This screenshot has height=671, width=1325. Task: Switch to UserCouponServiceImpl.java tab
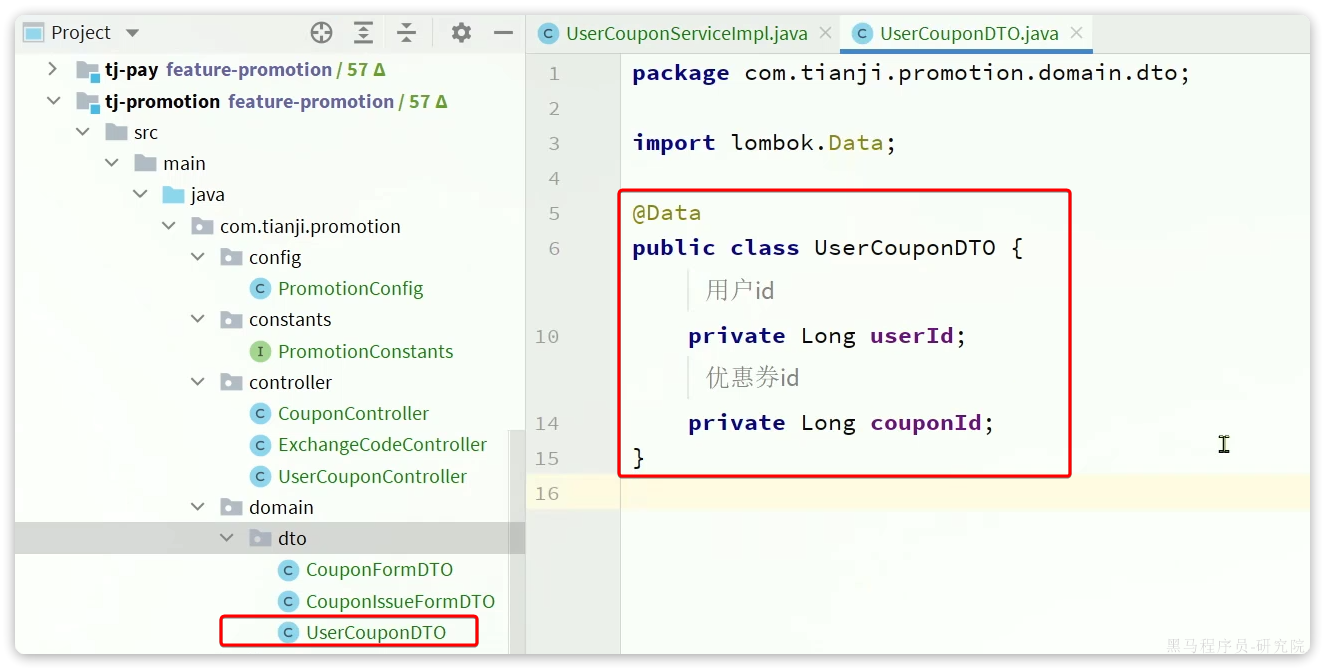click(x=686, y=33)
